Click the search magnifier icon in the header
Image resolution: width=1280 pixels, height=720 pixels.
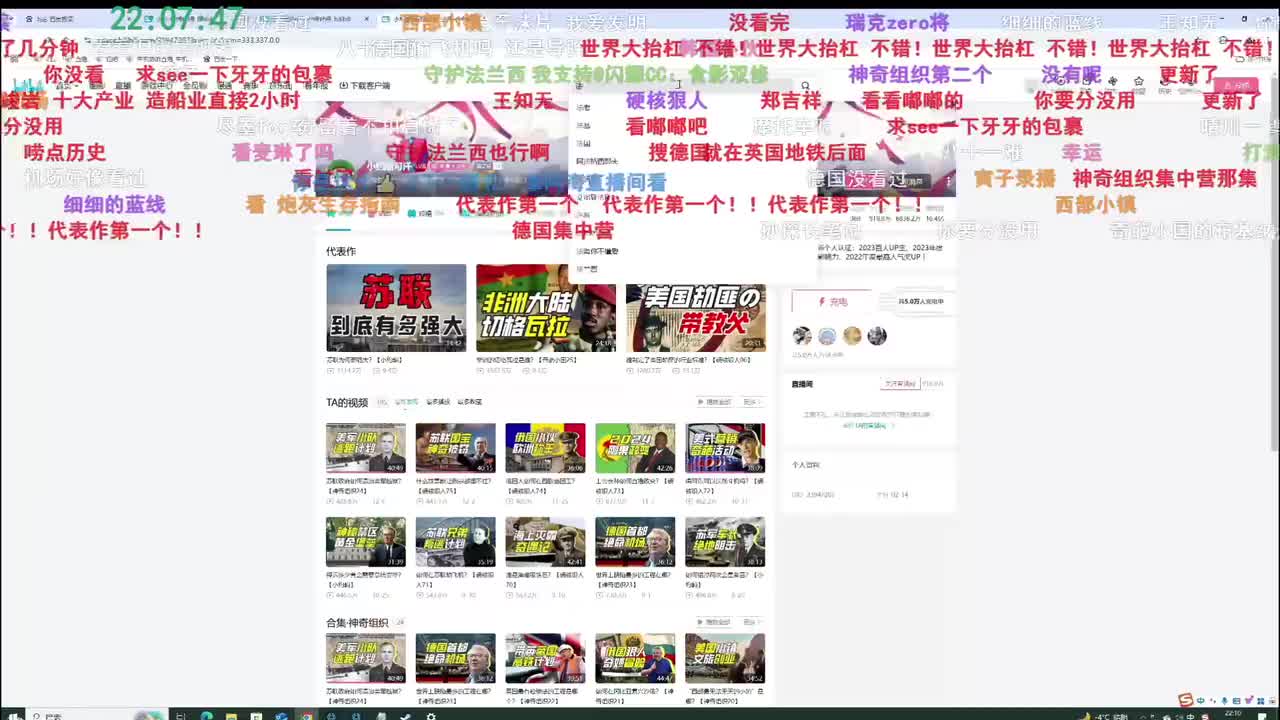click(x=805, y=87)
